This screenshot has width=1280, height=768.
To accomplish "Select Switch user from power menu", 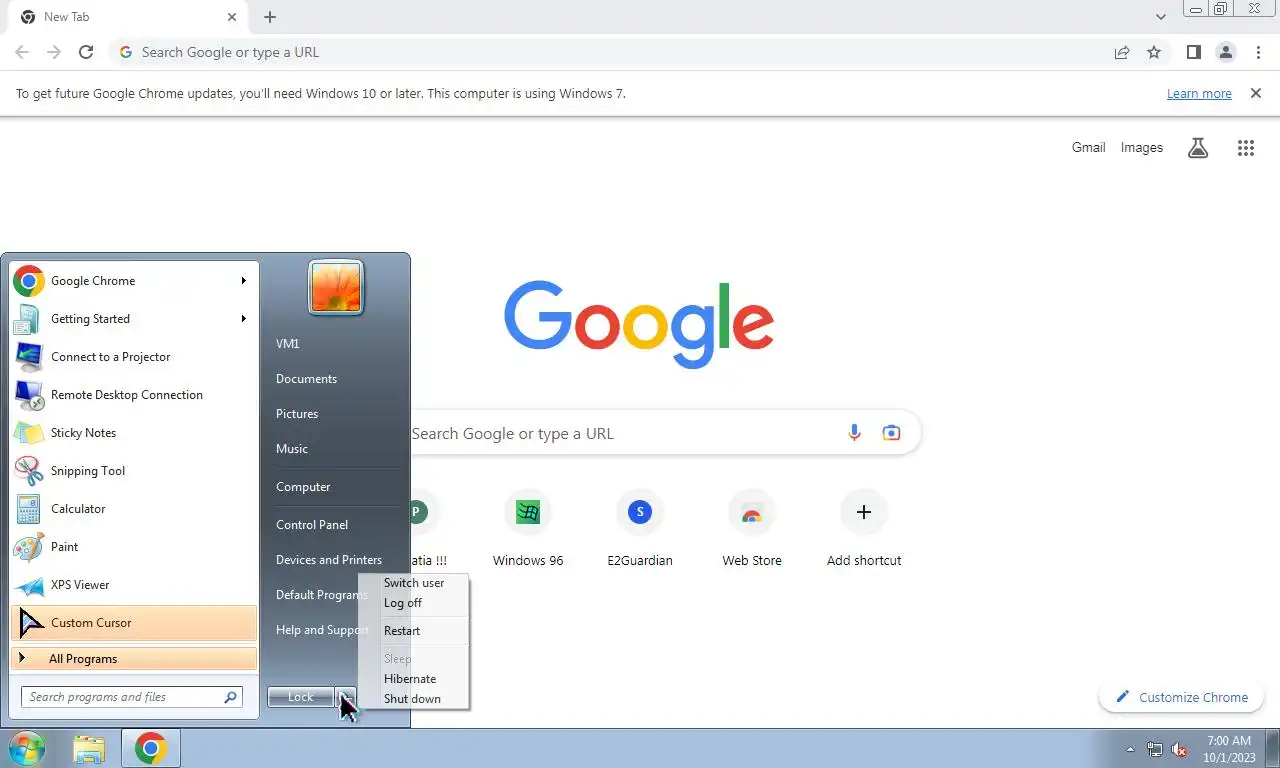I will [414, 583].
